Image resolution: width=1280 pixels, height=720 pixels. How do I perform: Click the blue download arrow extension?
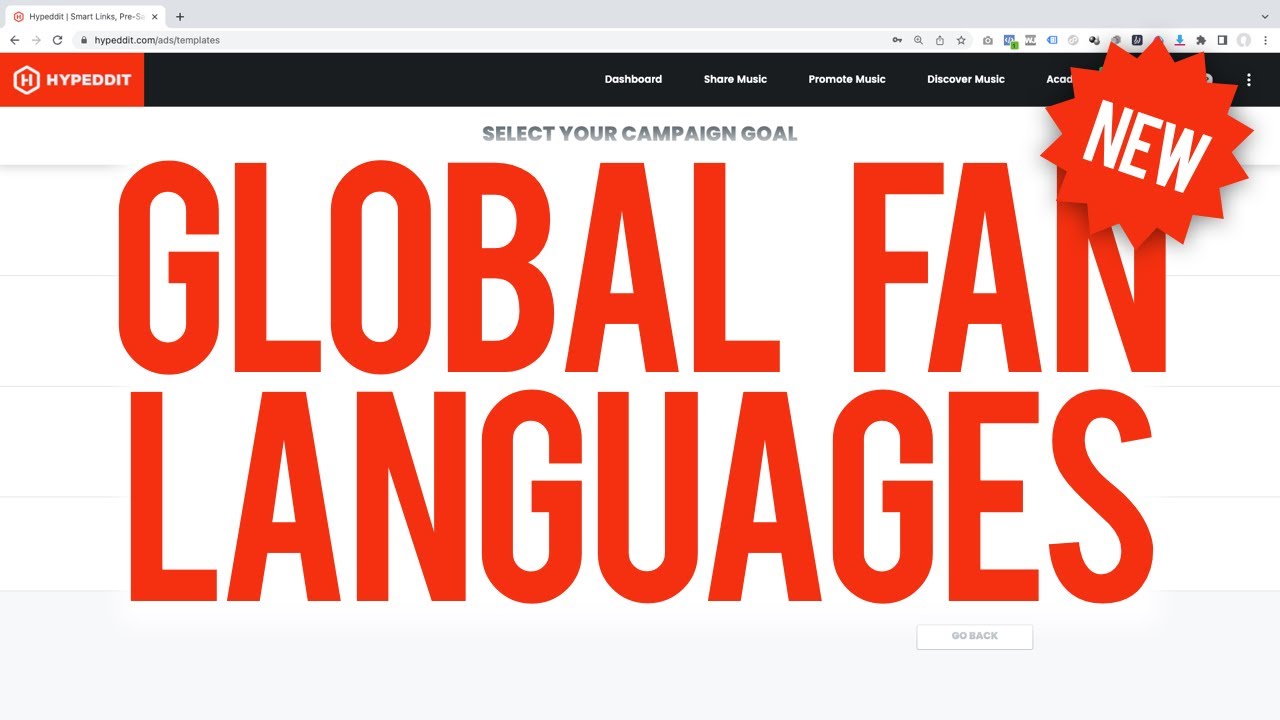click(1180, 40)
